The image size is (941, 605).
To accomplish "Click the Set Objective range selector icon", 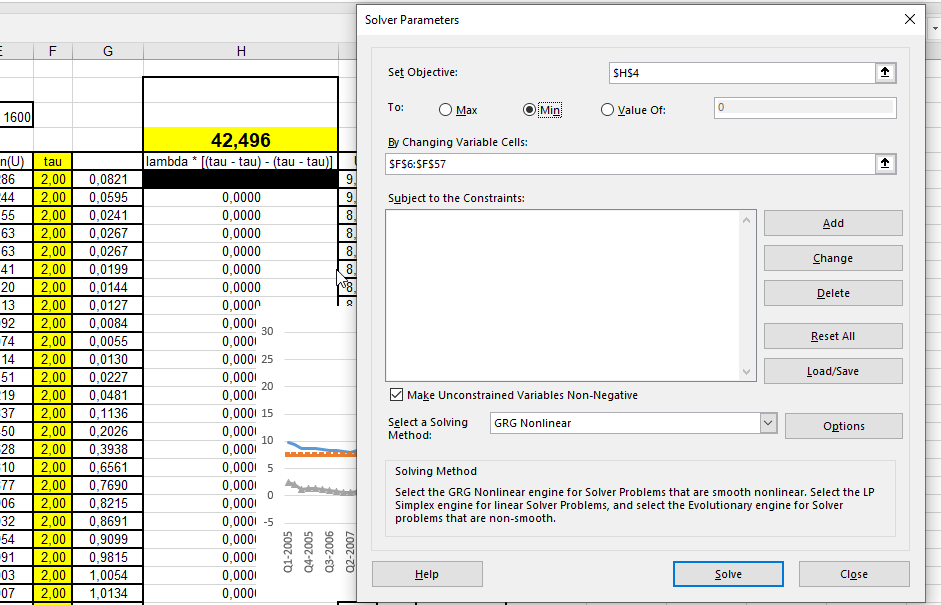I will point(885,73).
